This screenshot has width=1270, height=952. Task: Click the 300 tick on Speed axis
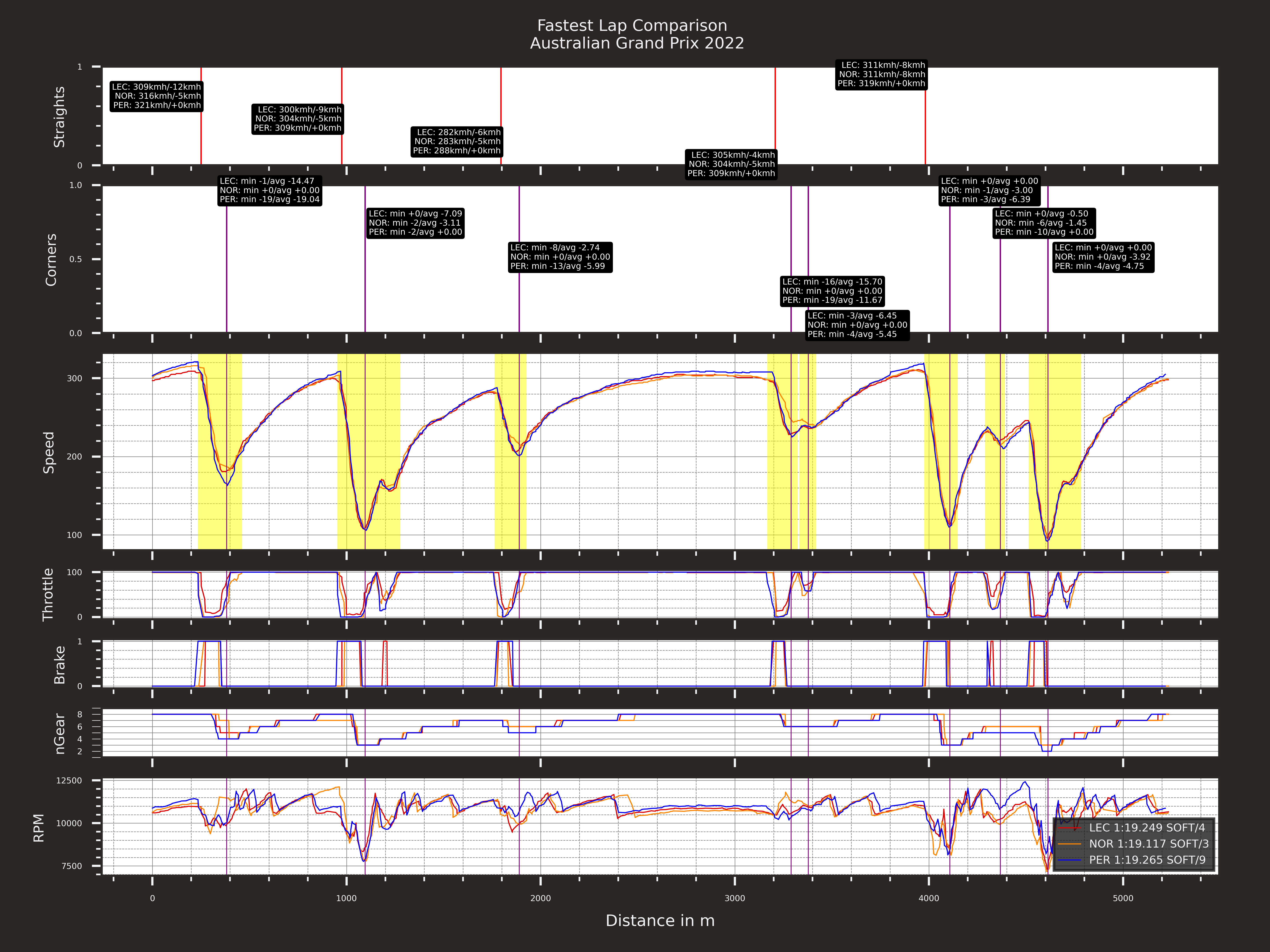pos(75,379)
